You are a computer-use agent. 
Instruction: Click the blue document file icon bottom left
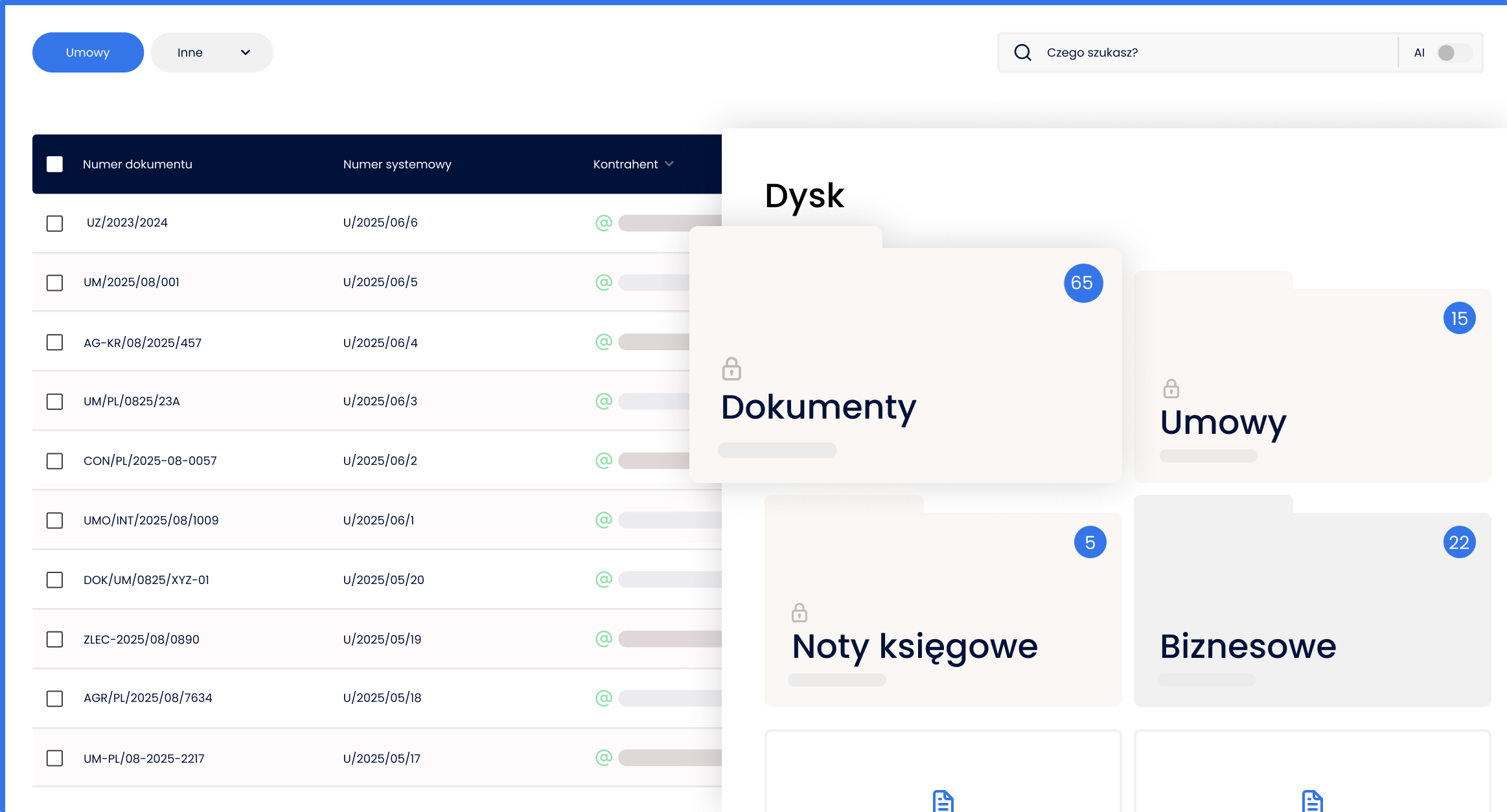943,800
